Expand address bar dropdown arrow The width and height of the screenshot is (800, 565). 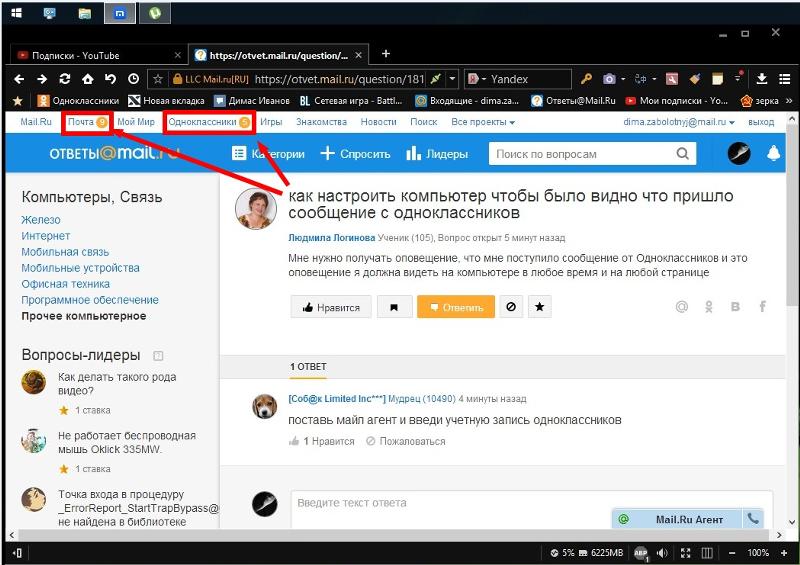coord(452,79)
